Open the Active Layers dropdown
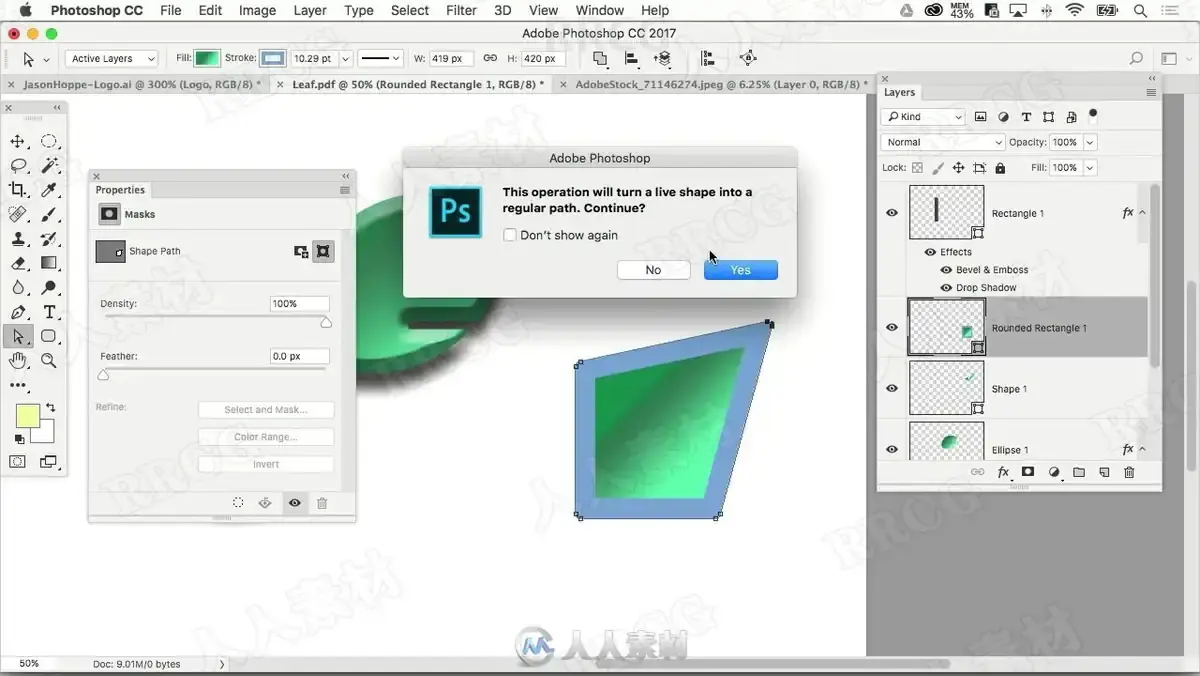This screenshot has width=1200, height=676. [x=112, y=59]
